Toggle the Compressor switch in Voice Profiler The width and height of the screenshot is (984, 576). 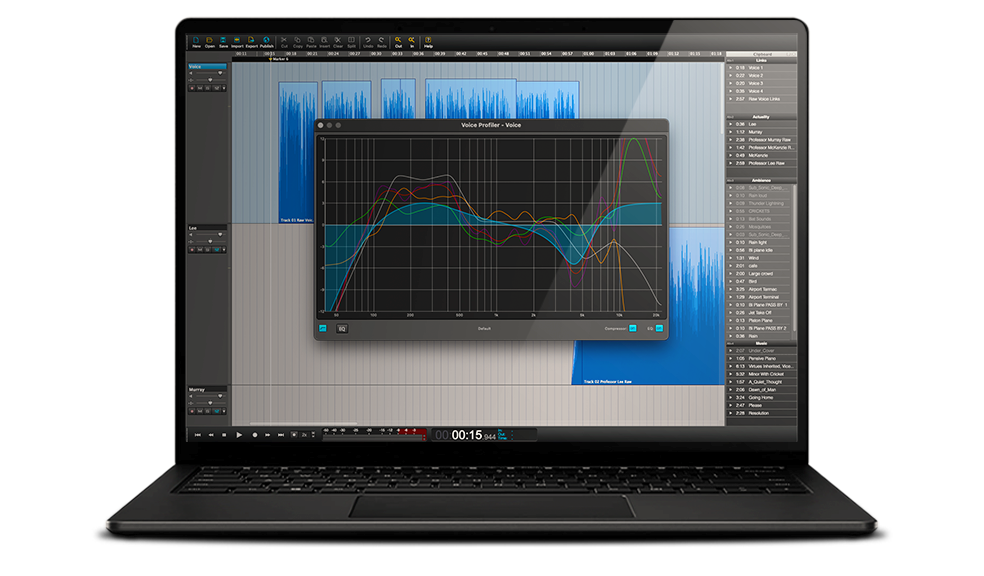pos(632,327)
